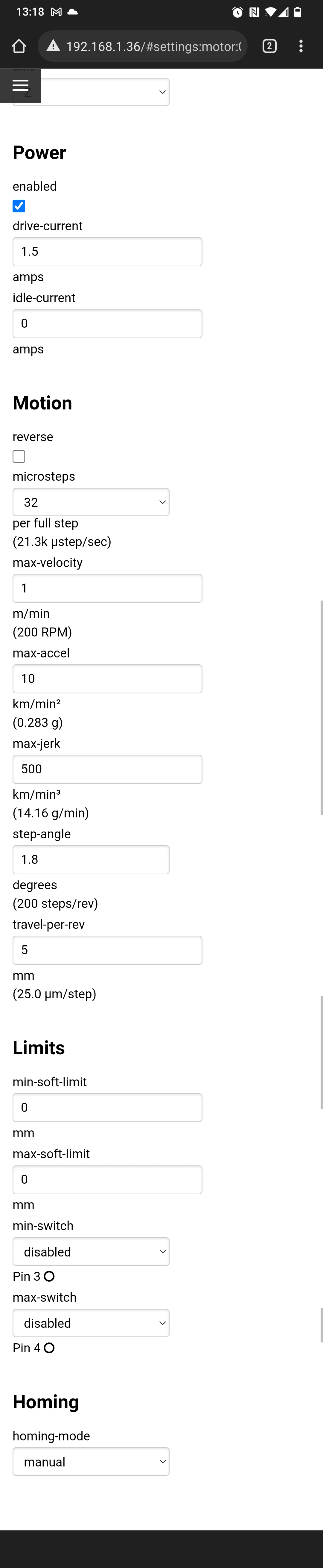Select the travel-per-rev input field
Viewport: 323px width, 1568px height.
[x=107, y=949]
